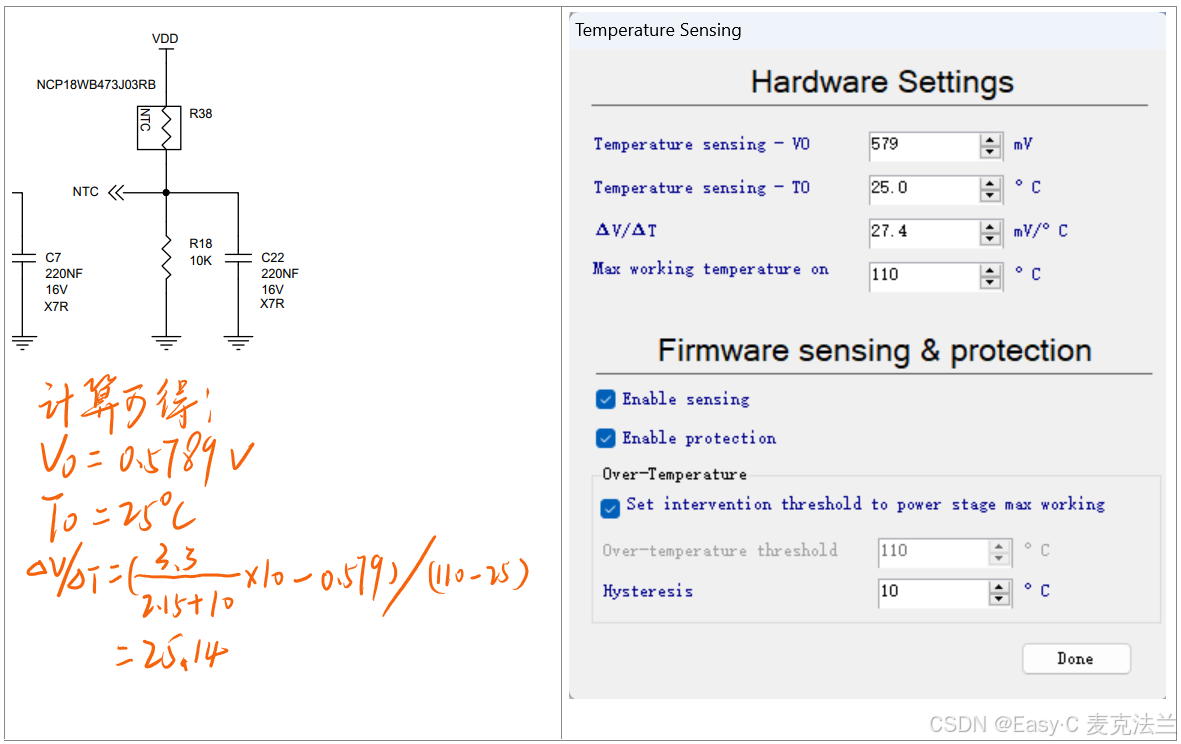Increment the Max working temperature value
This screenshot has height=744, width=1181.
click(x=990, y=272)
